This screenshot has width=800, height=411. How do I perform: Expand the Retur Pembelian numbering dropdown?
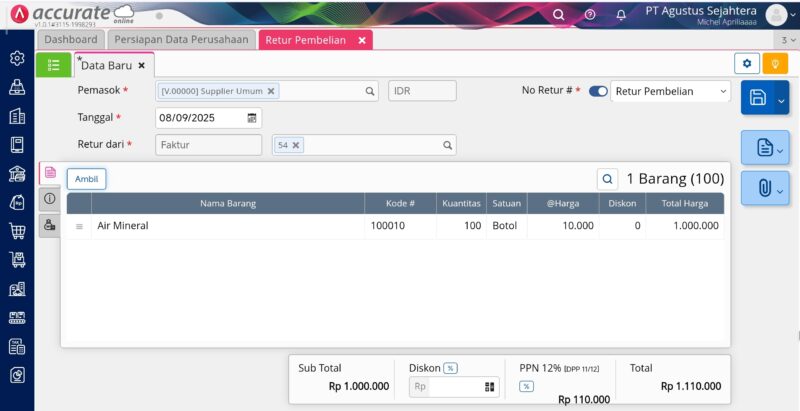(x=670, y=91)
